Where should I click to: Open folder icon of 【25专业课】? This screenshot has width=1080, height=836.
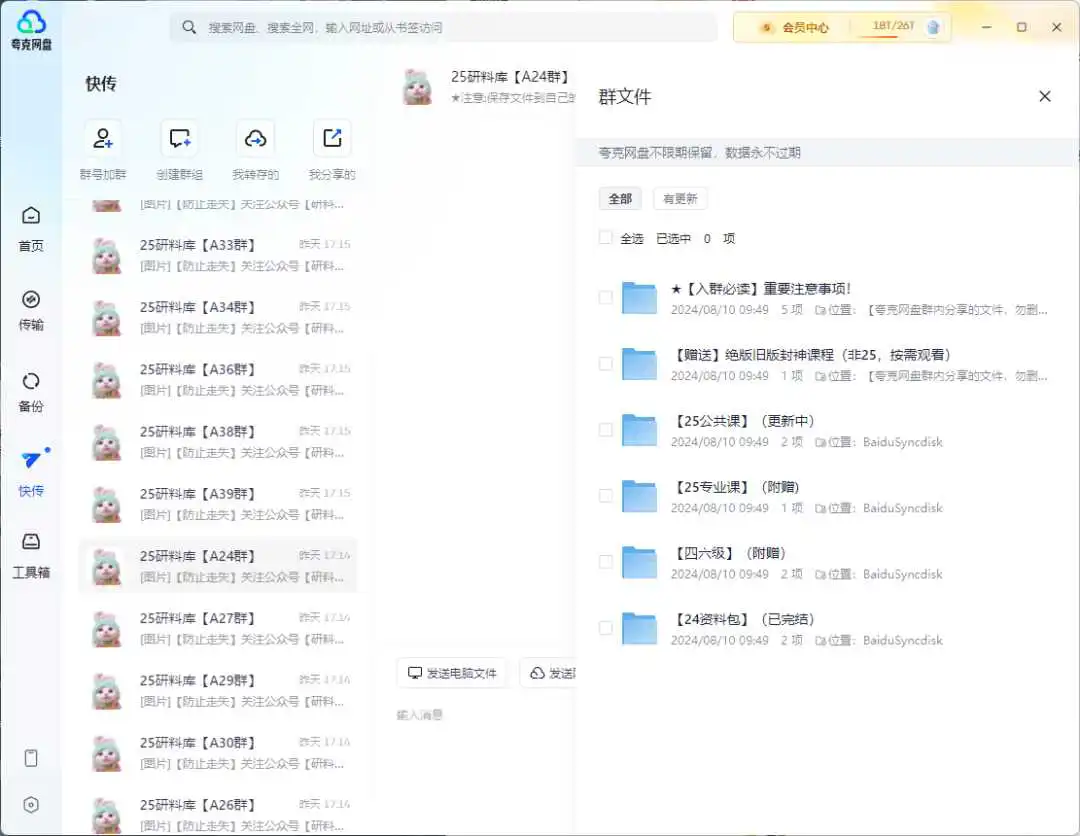pyautogui.click(x=639, y=496)
